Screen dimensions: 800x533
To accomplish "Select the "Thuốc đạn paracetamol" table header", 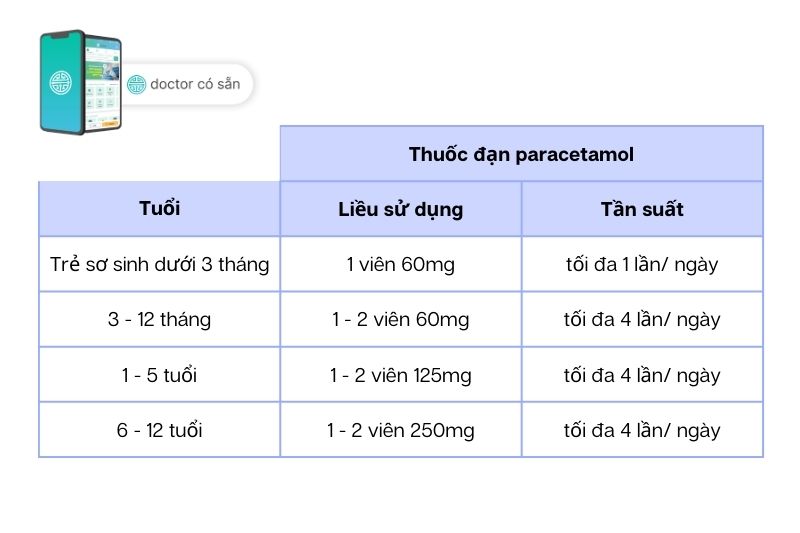I will click(521, 154).
